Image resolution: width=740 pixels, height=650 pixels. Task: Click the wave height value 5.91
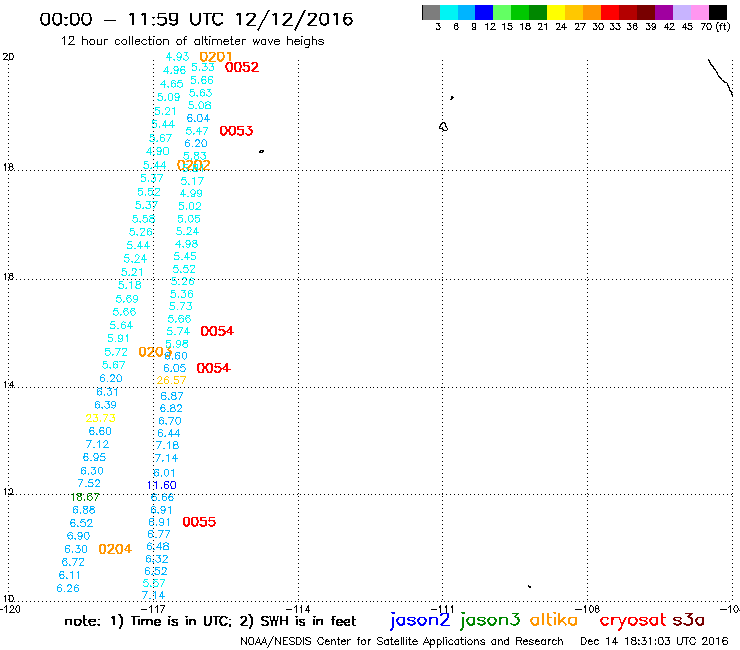pos(118,338)
